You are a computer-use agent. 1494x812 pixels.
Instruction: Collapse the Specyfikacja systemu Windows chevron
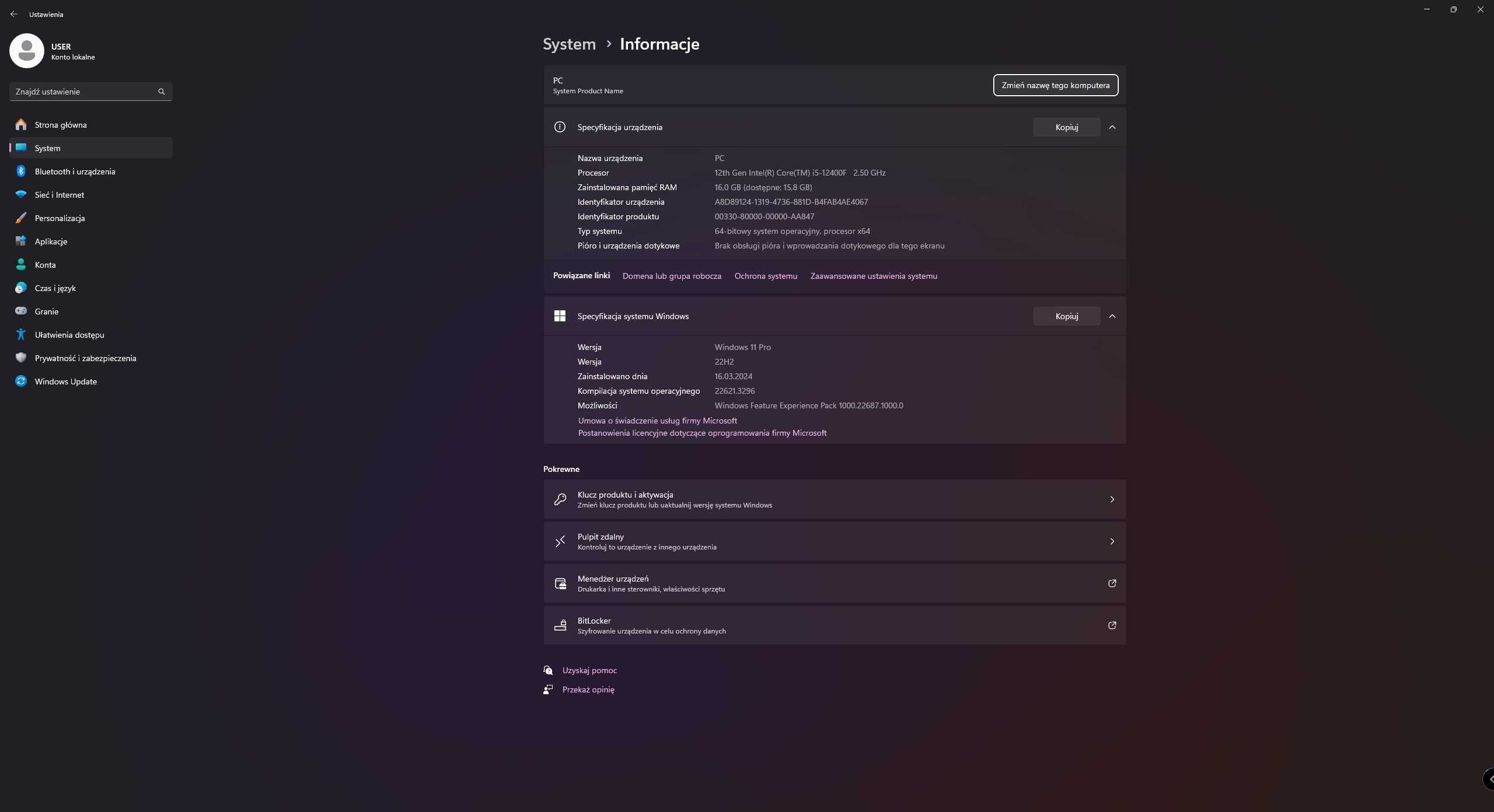click(1112, 316)
